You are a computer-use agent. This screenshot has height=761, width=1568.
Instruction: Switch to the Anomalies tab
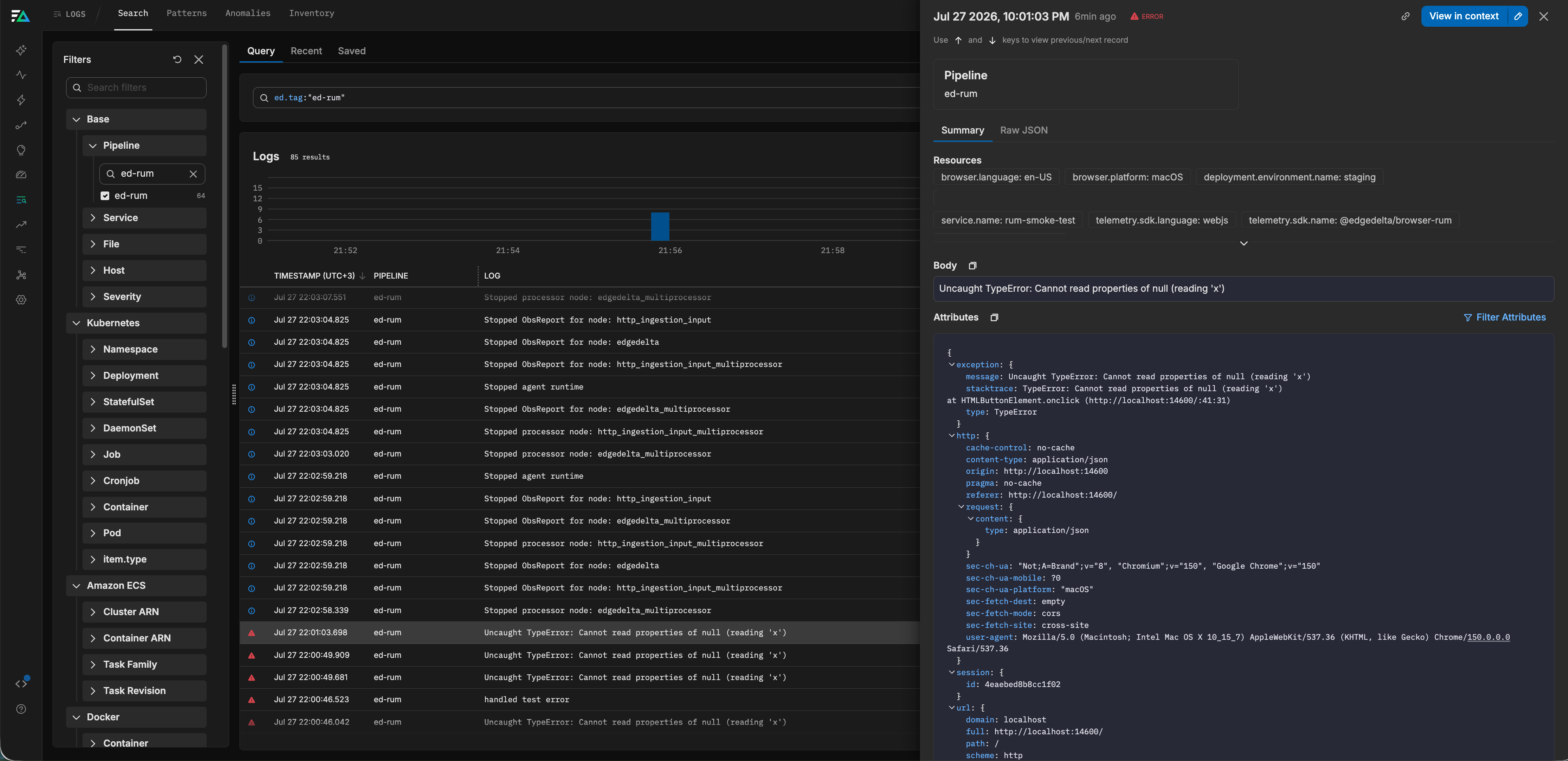[248, 14]
